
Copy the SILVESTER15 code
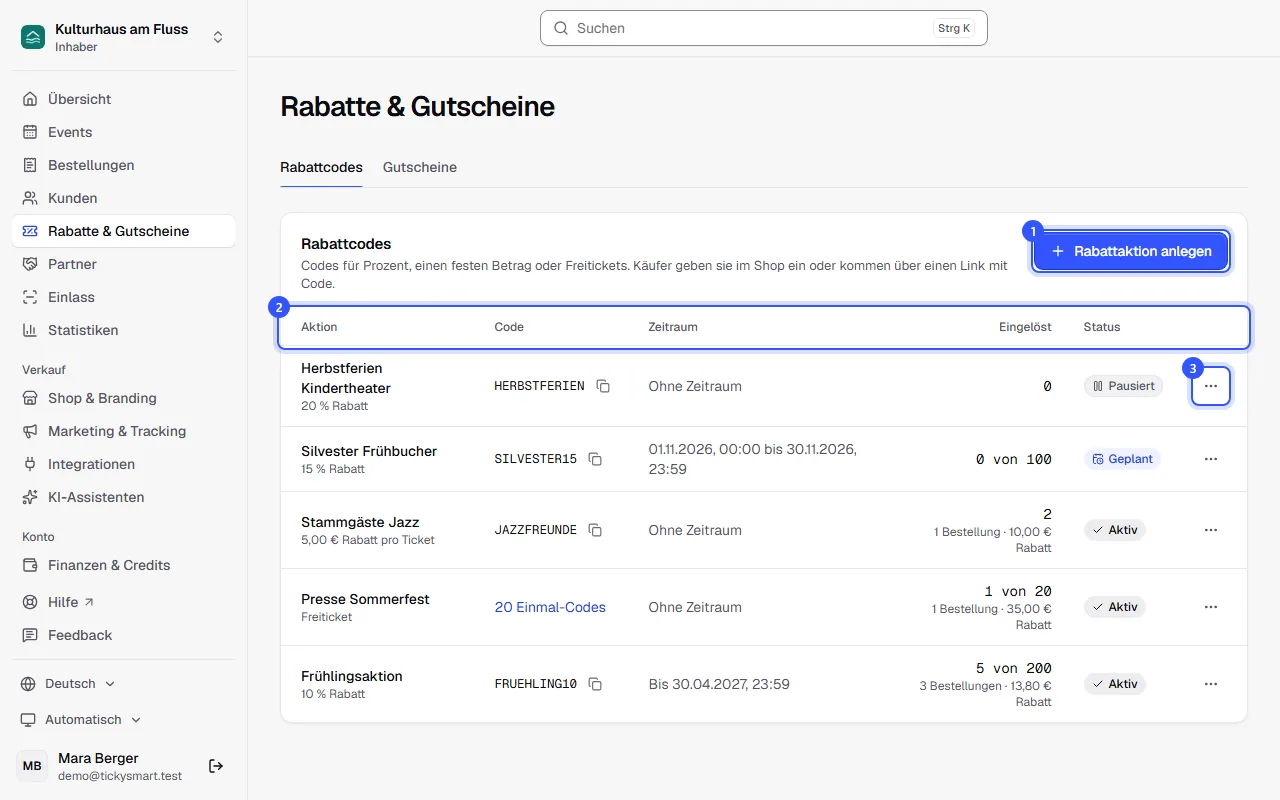[595, 459]
